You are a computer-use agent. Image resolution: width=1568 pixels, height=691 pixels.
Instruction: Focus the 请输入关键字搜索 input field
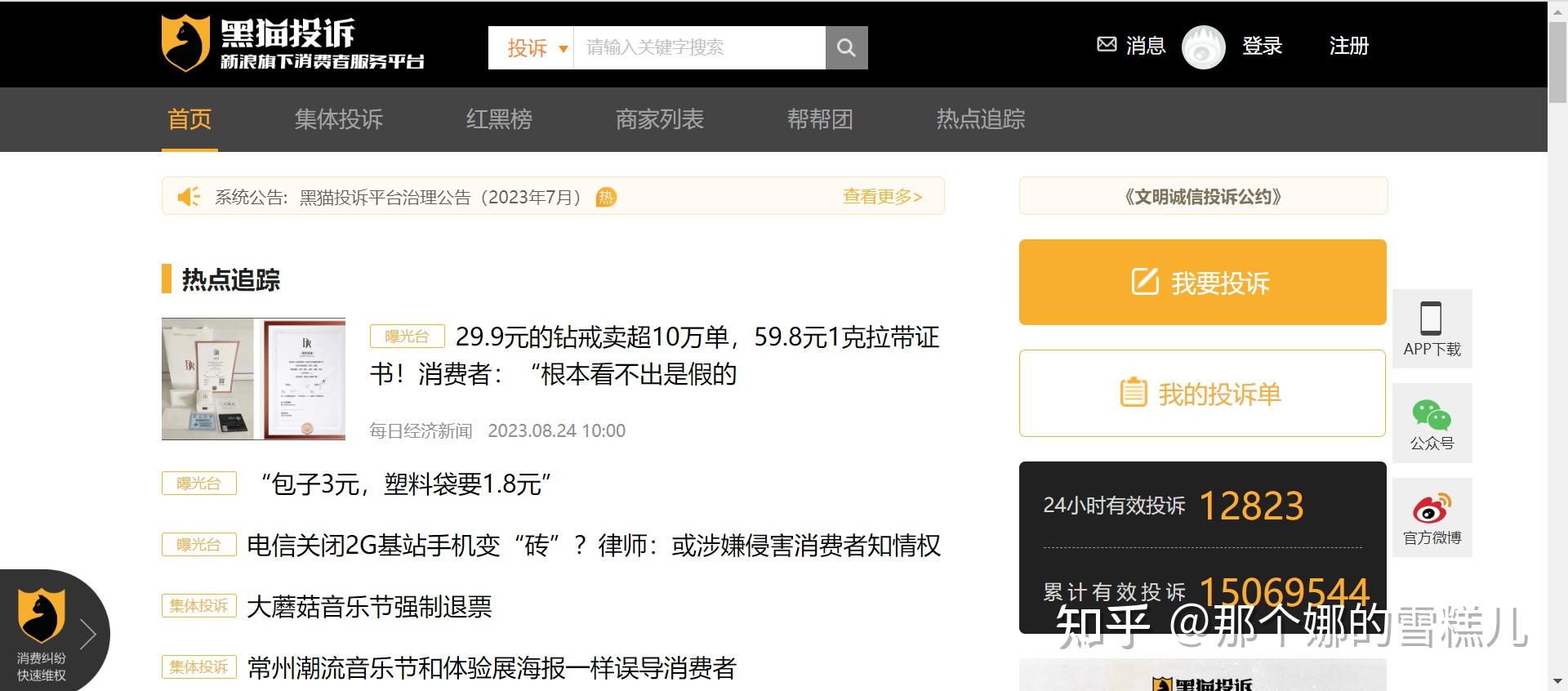click(700, 47)
